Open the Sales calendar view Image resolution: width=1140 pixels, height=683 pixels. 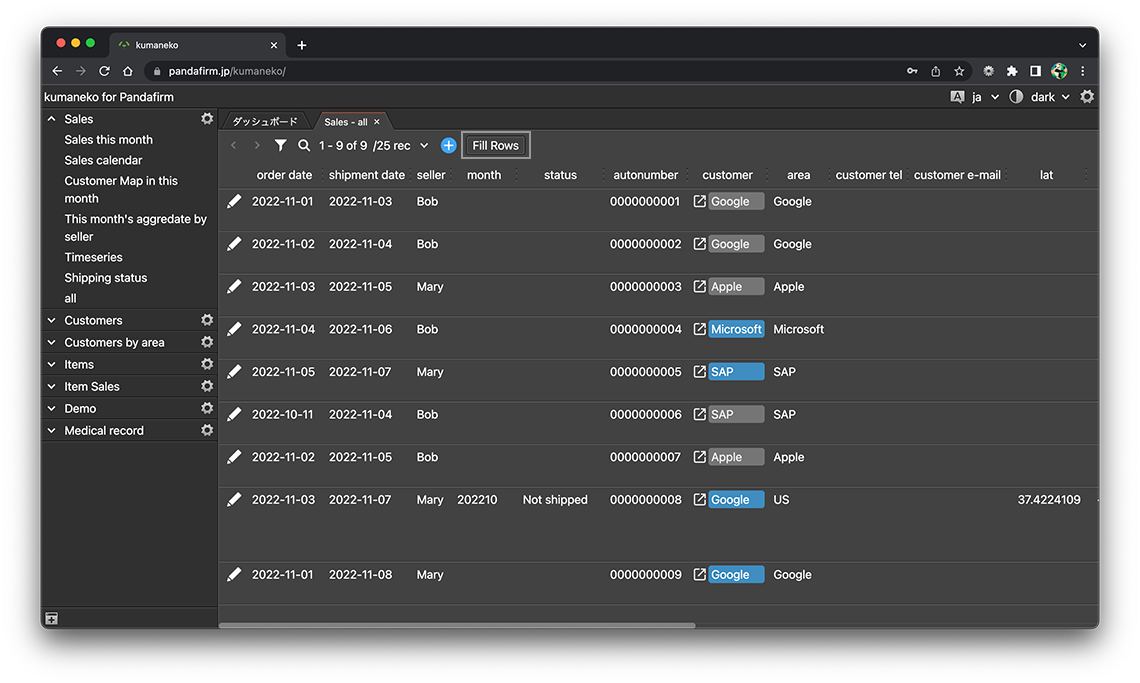103,160
